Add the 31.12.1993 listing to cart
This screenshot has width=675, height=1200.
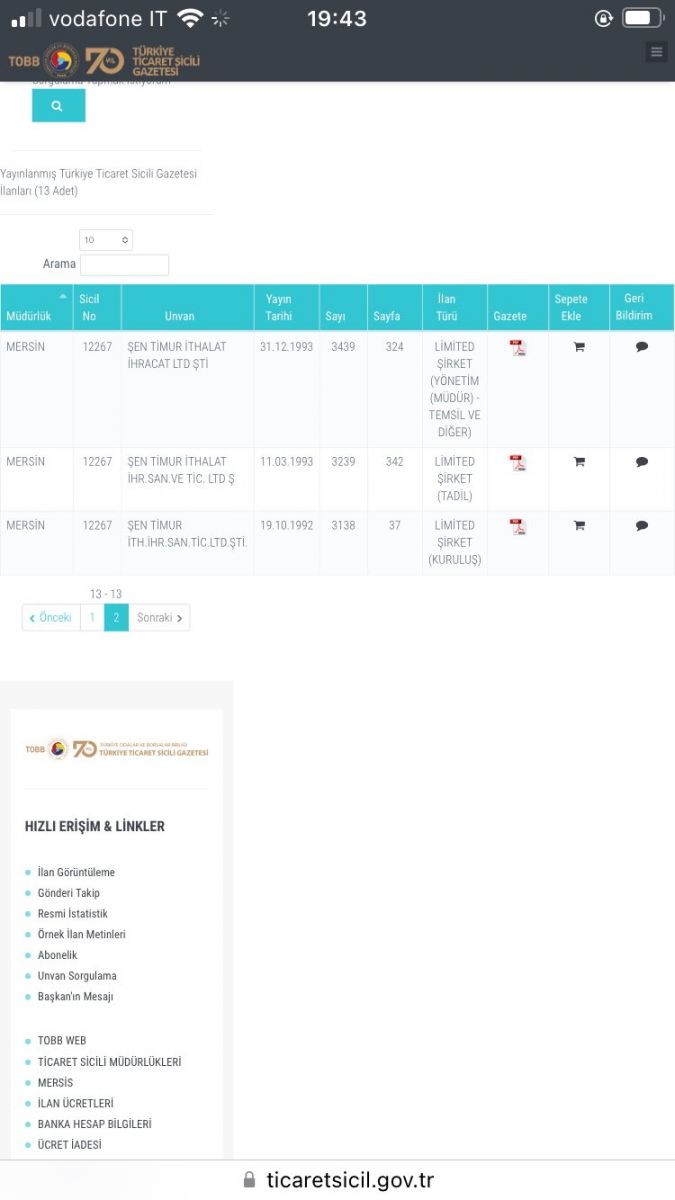click(579, 347)
